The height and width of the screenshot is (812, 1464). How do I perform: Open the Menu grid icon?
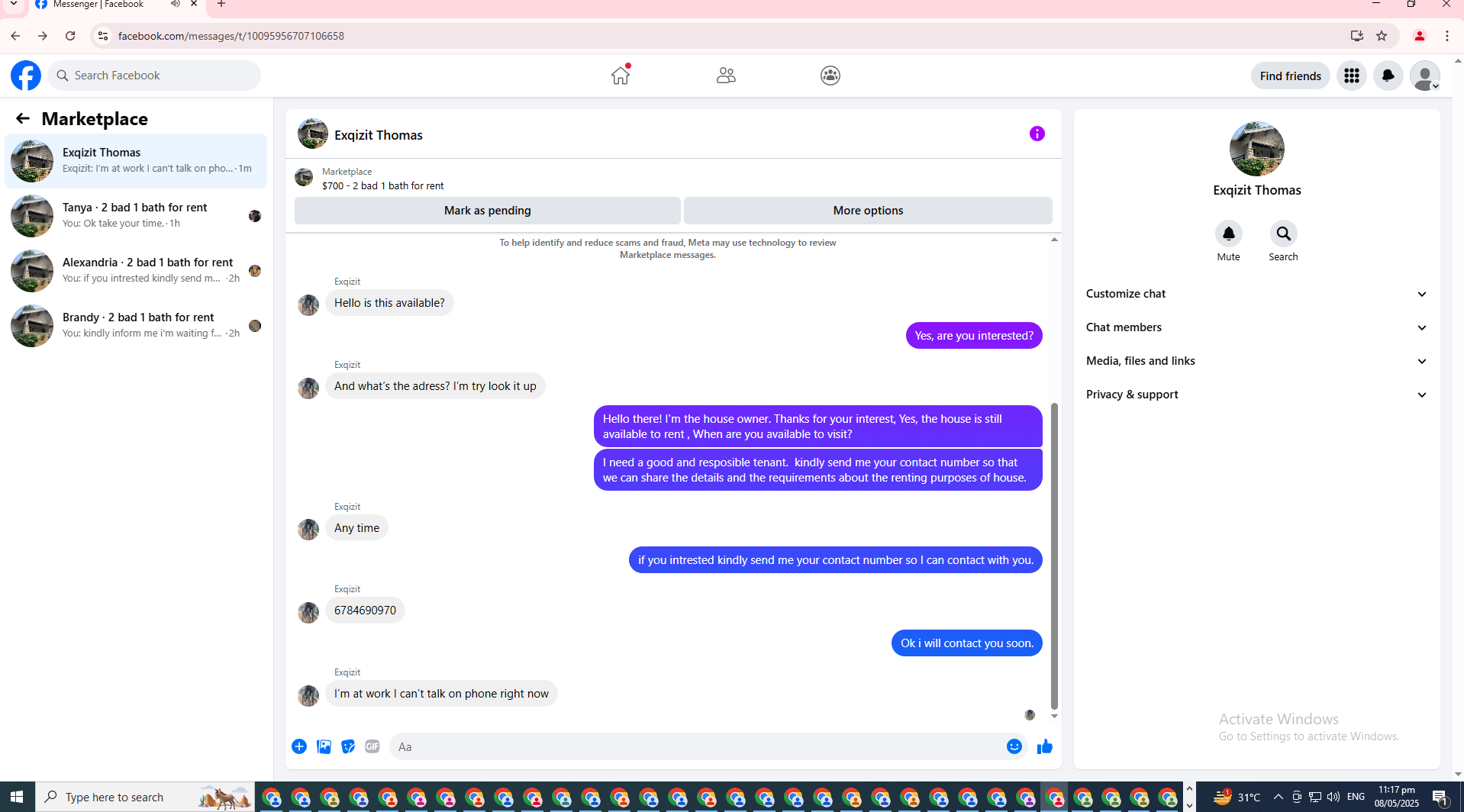coord(1352,76)
